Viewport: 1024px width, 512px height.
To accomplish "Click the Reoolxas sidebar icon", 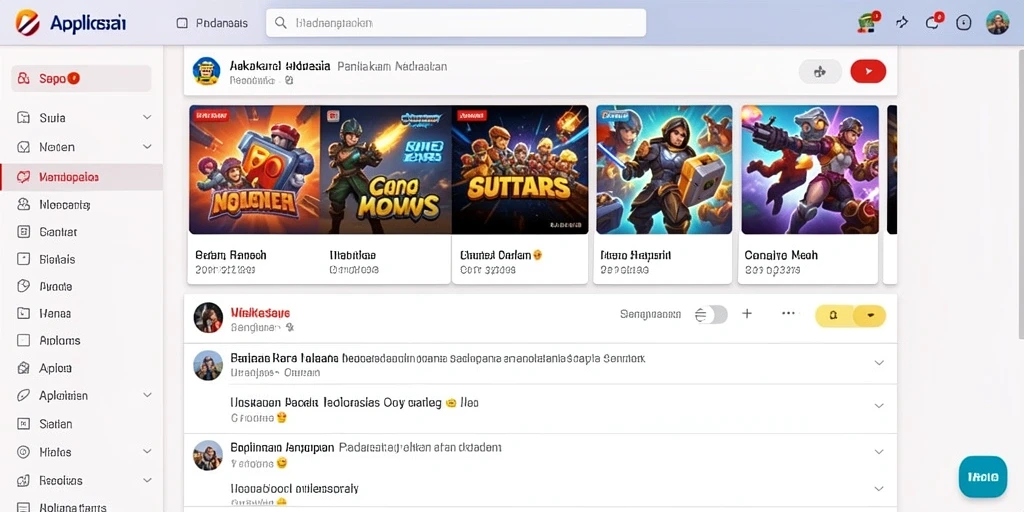I will coord(24,481).
